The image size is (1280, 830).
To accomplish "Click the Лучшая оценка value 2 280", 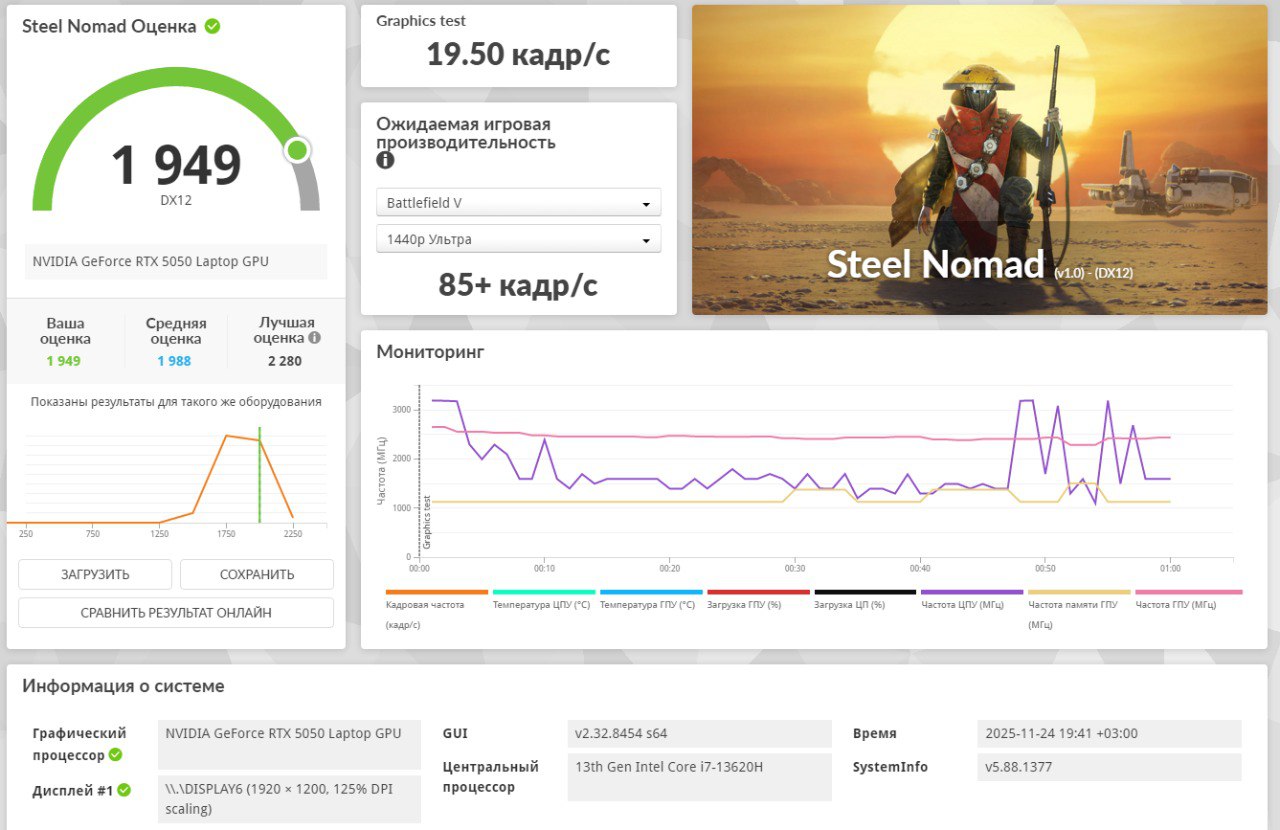I will [x=285, y=361].
